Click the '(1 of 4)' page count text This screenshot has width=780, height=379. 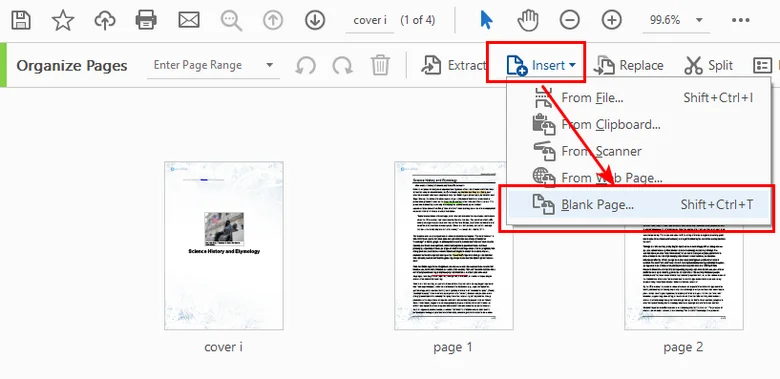coord(418,20)
